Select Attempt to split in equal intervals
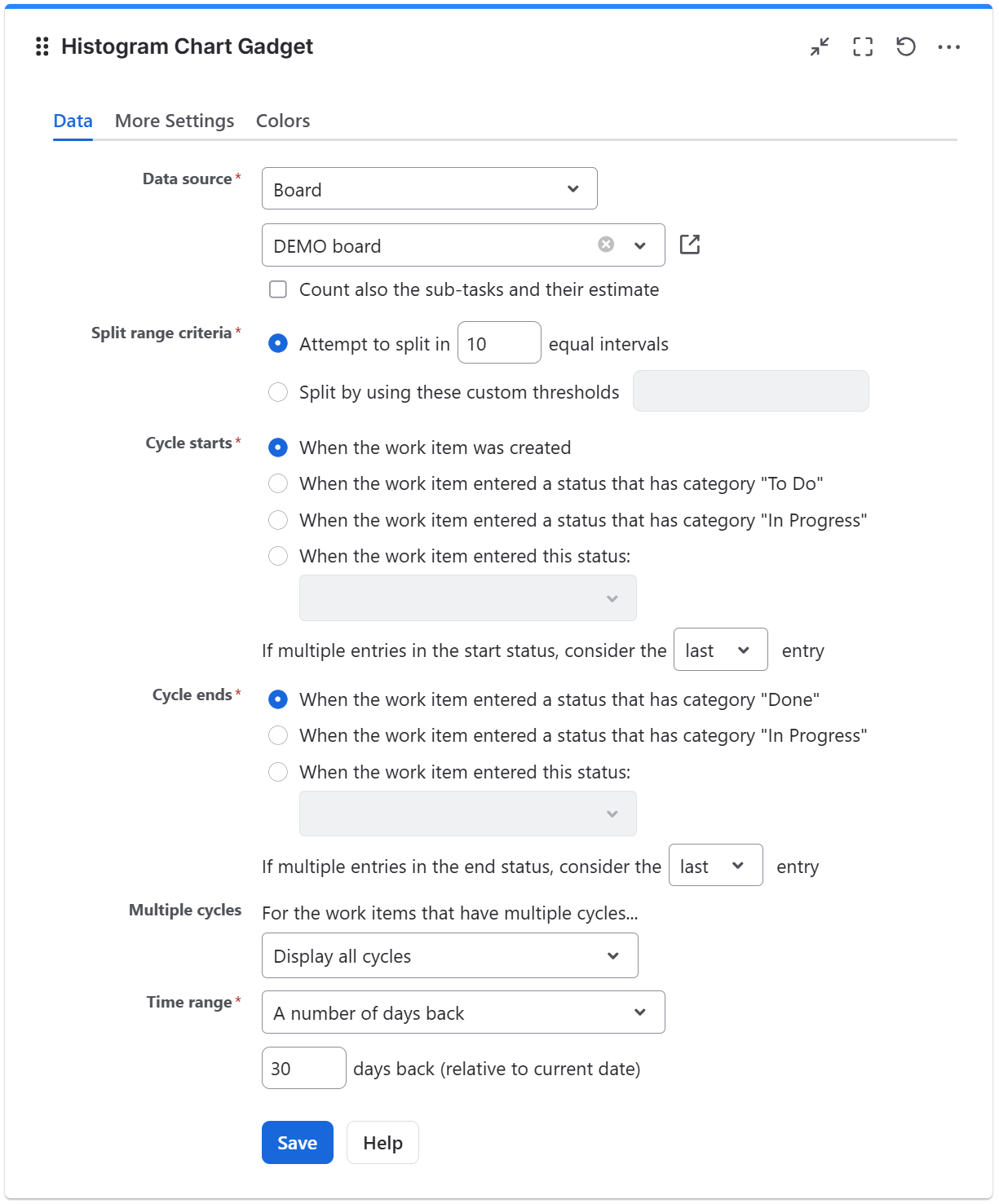Image resolution: width=999 pixels, height=1204 pixels. (278, 343)
